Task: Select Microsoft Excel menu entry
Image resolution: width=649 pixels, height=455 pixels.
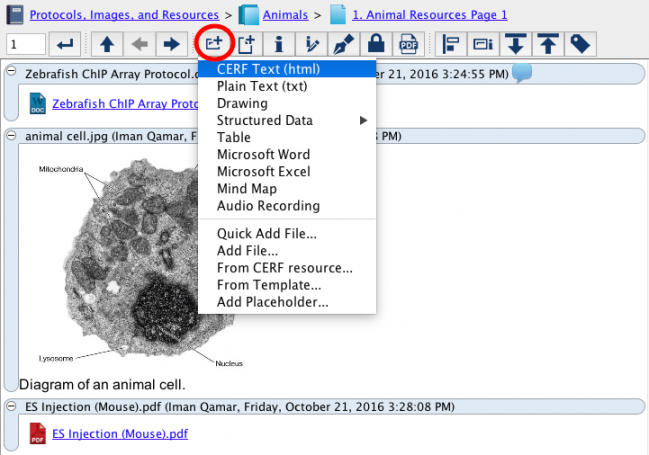Action: (287, 171)
